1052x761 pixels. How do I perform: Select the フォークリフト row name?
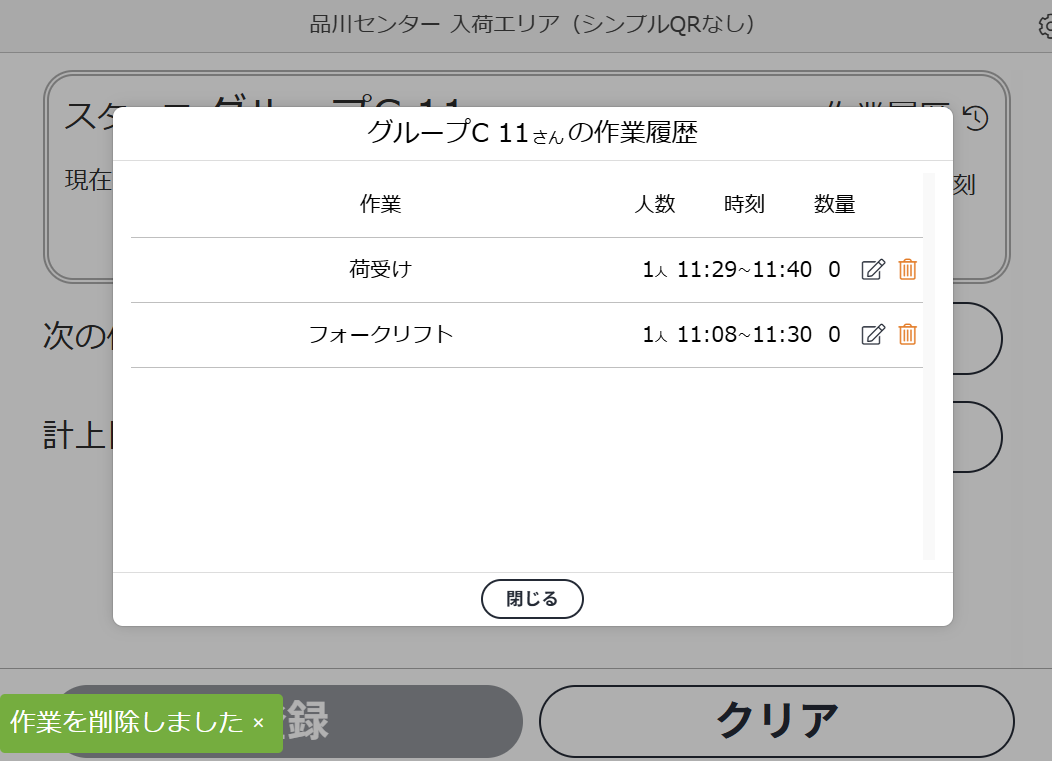tap(380, 335)
